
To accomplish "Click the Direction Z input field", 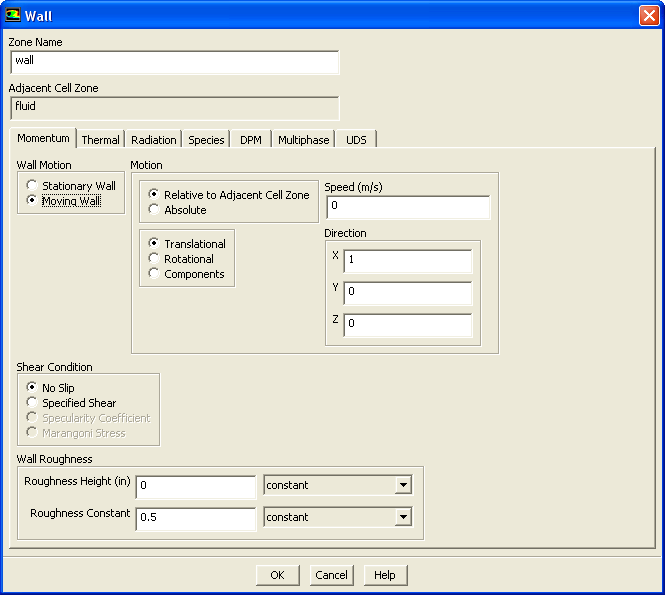I will point(408,325).
